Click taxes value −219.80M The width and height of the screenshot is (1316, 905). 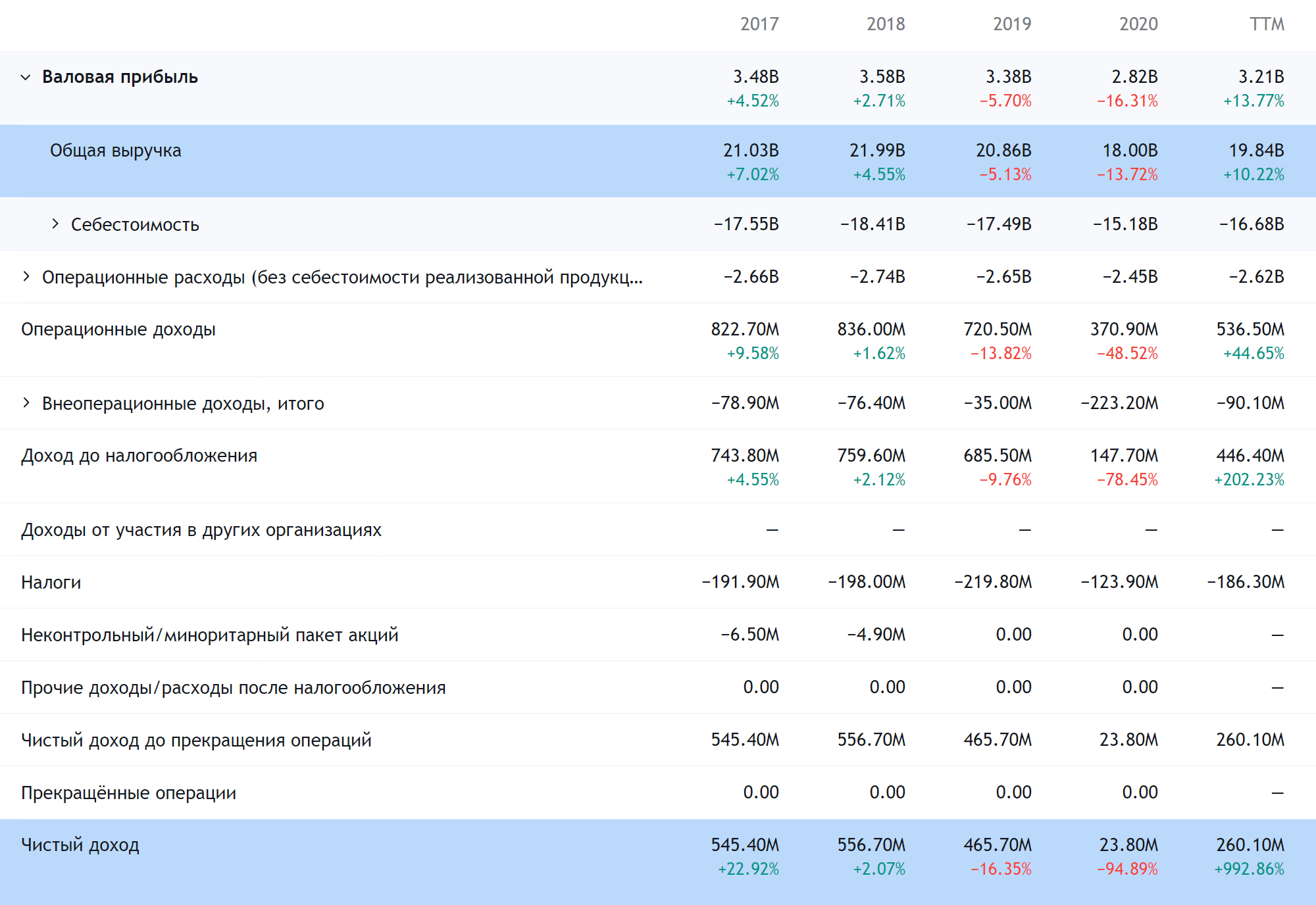click(993, 582)
